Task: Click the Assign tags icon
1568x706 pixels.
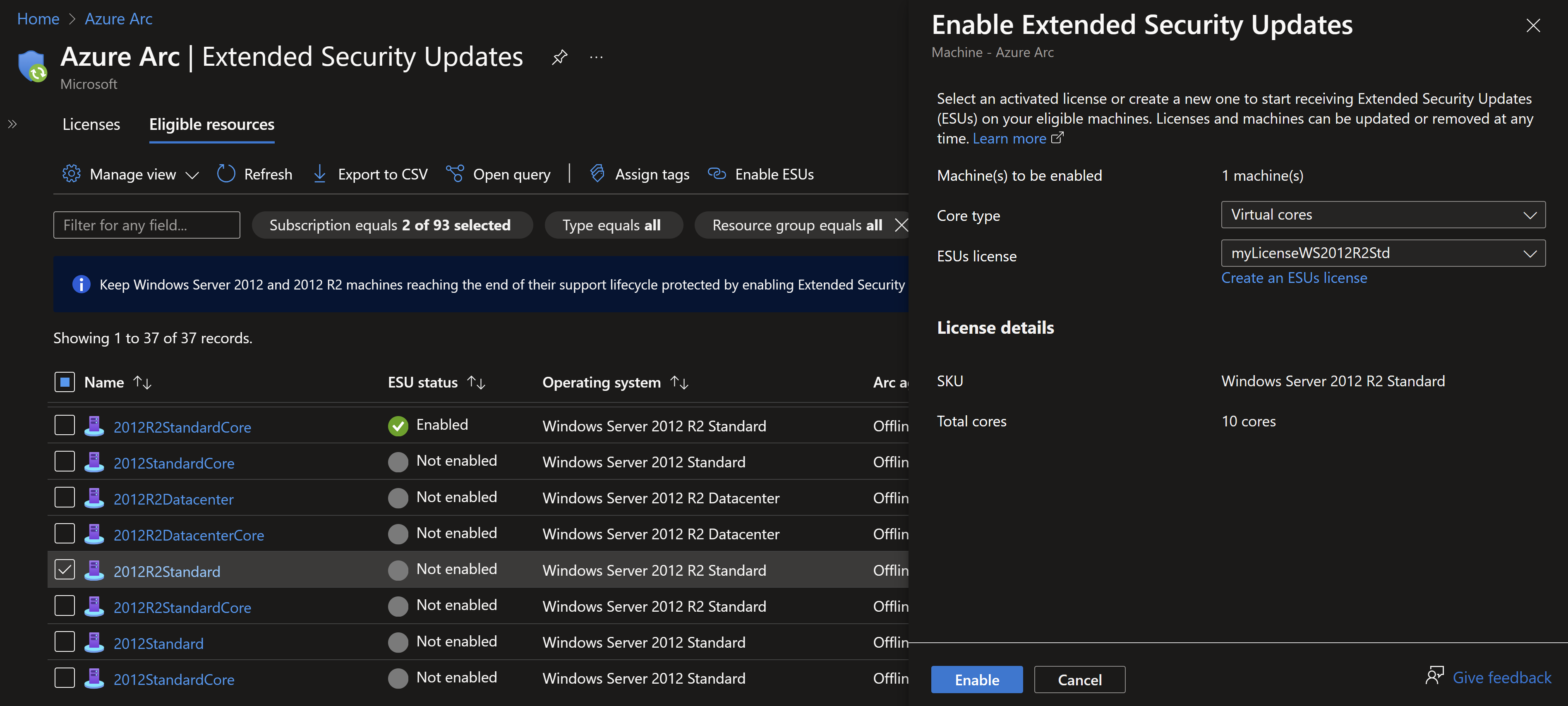Action: click(598, 174)
